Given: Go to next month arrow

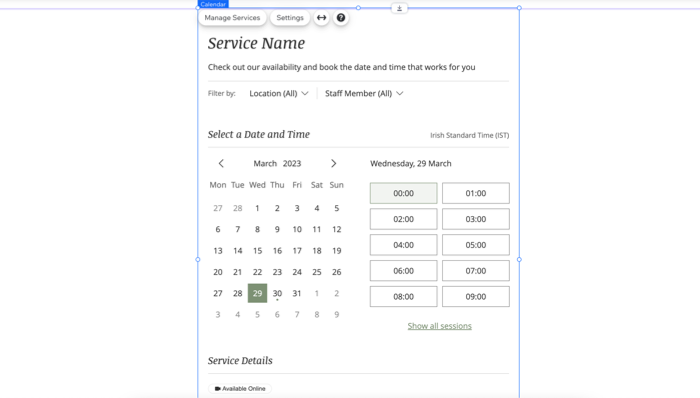Looking at the screenshot, I should [333, 163].
